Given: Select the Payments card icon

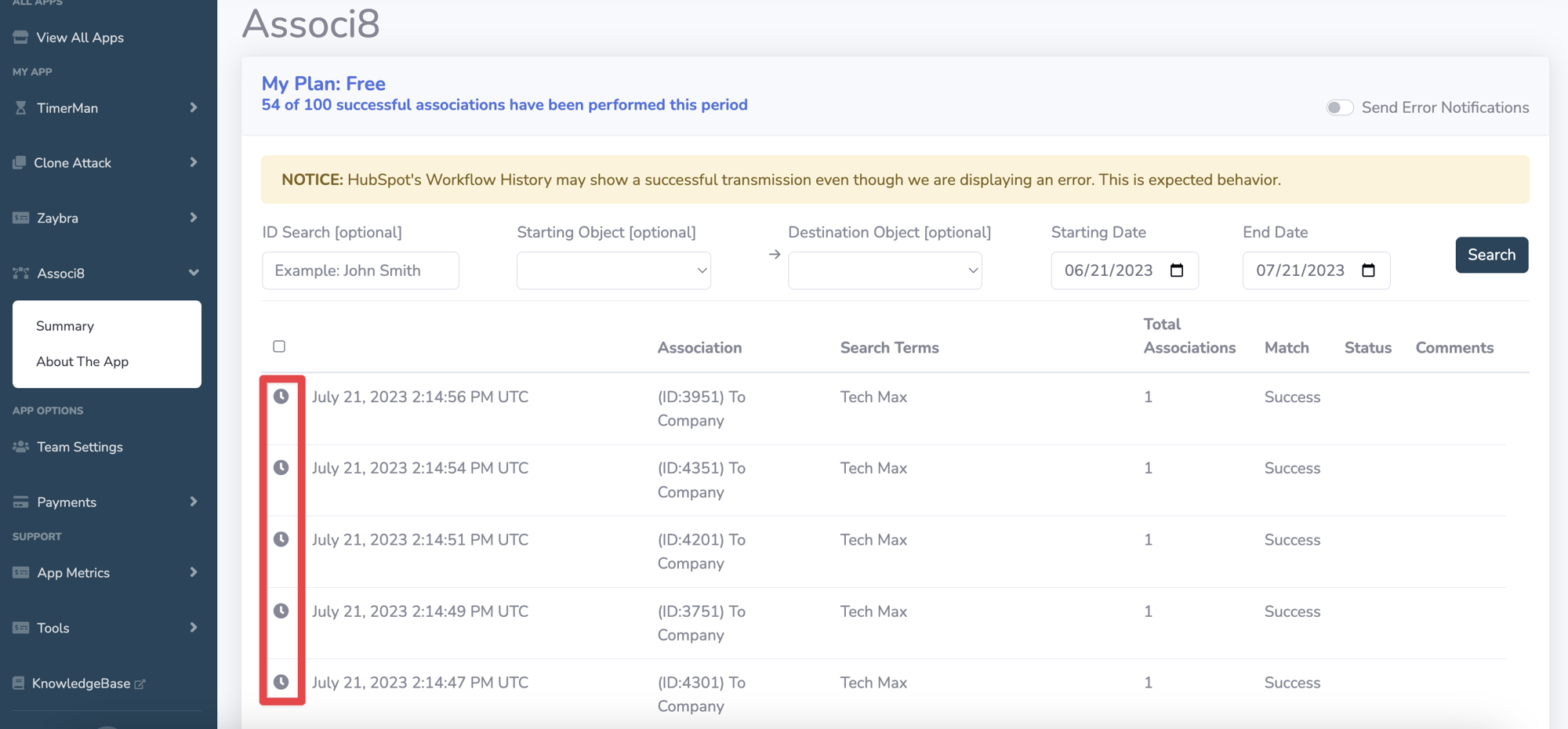Looking at the screenshot, I should tap(19, 502).
